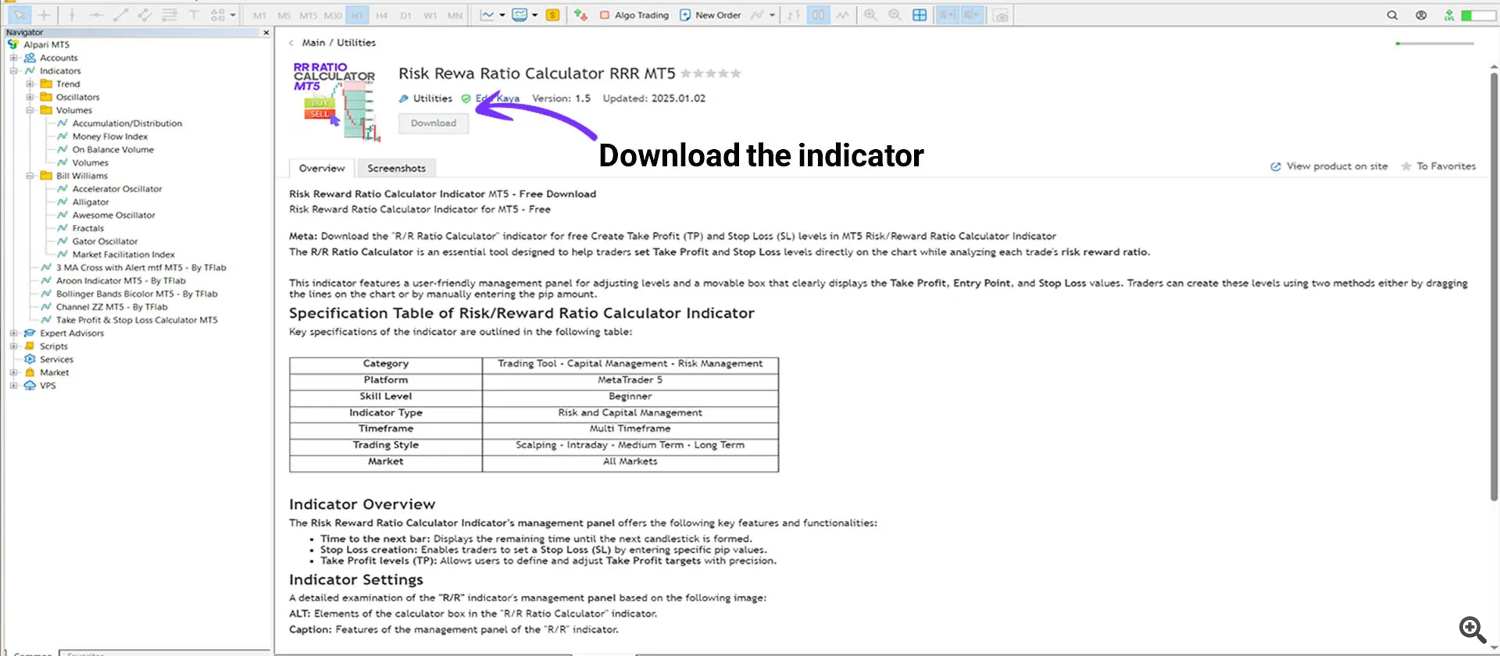Viewport: 1500px width, 656px height.
Task: Click the green connection status bar
Action: pos(1478,15)
